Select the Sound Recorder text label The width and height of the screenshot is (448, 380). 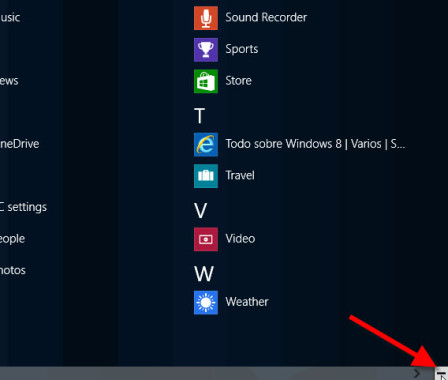pos(266,17)
